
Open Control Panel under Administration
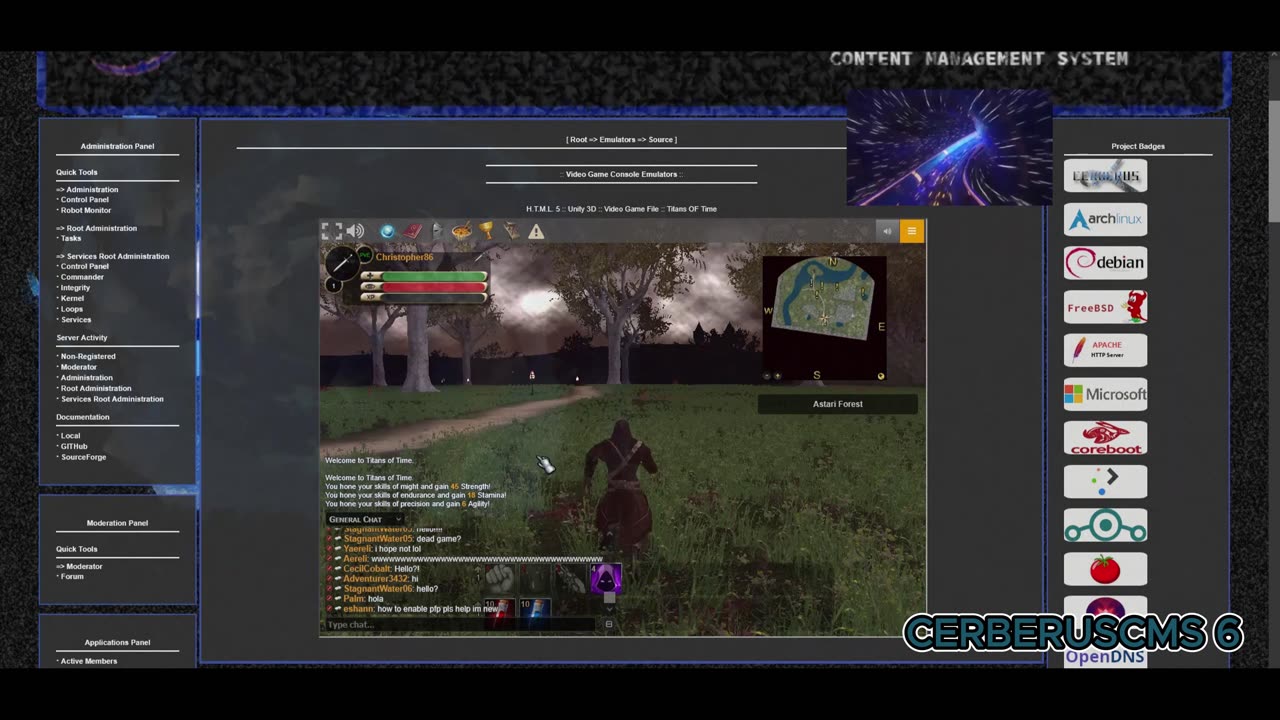click(x=84, y=200)
